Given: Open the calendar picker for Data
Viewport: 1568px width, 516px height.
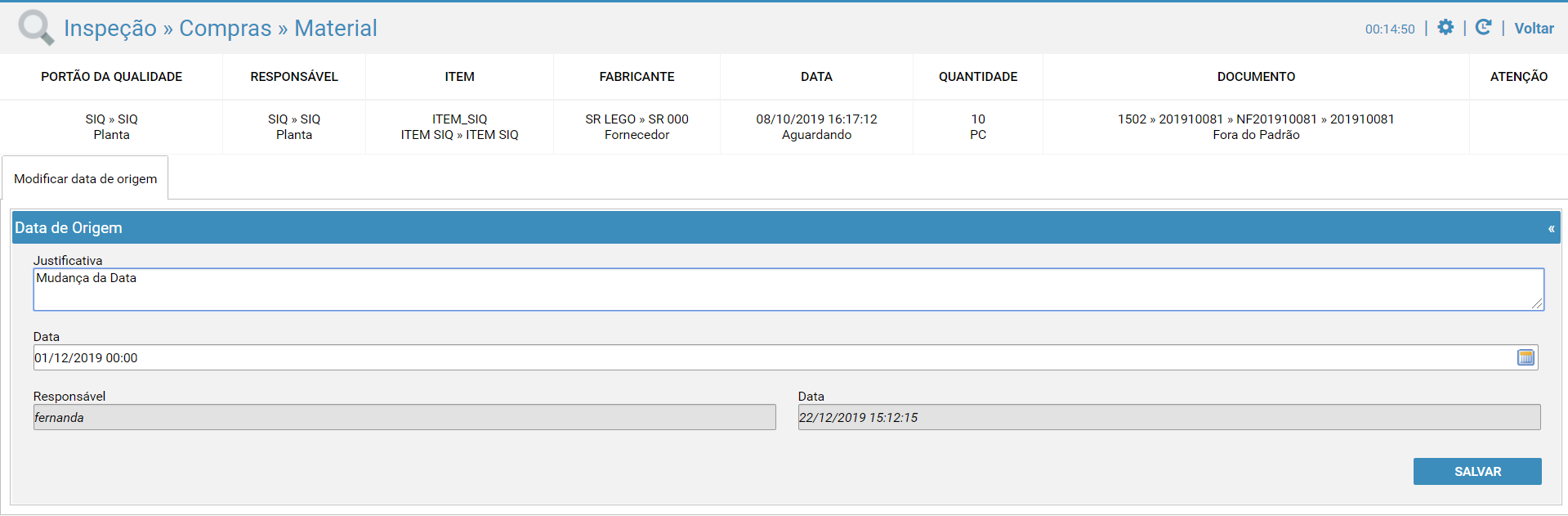Looking at the screenshot, I should point(1526,357).
